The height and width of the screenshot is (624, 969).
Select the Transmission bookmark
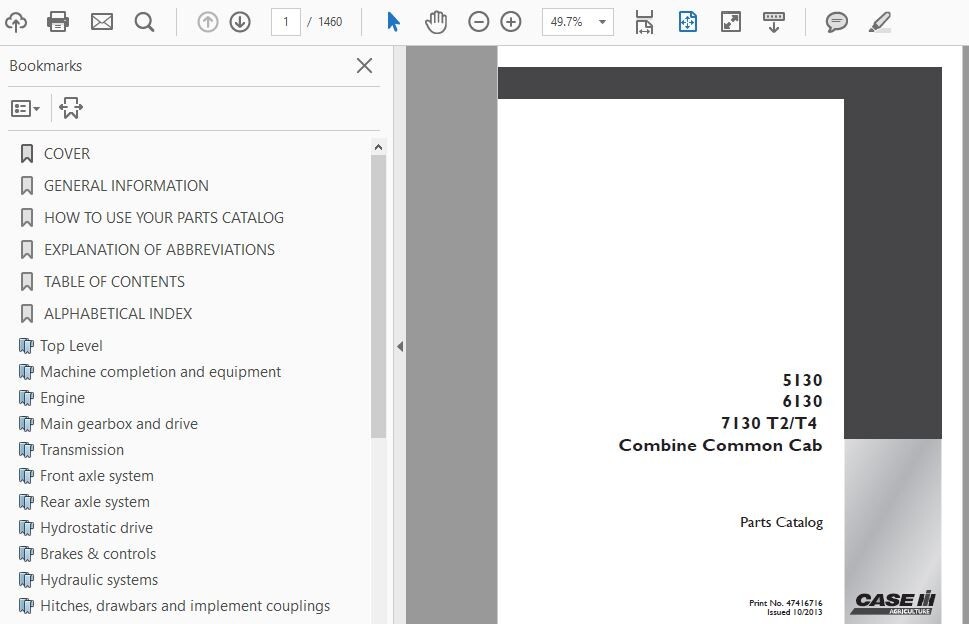point(82,450)
